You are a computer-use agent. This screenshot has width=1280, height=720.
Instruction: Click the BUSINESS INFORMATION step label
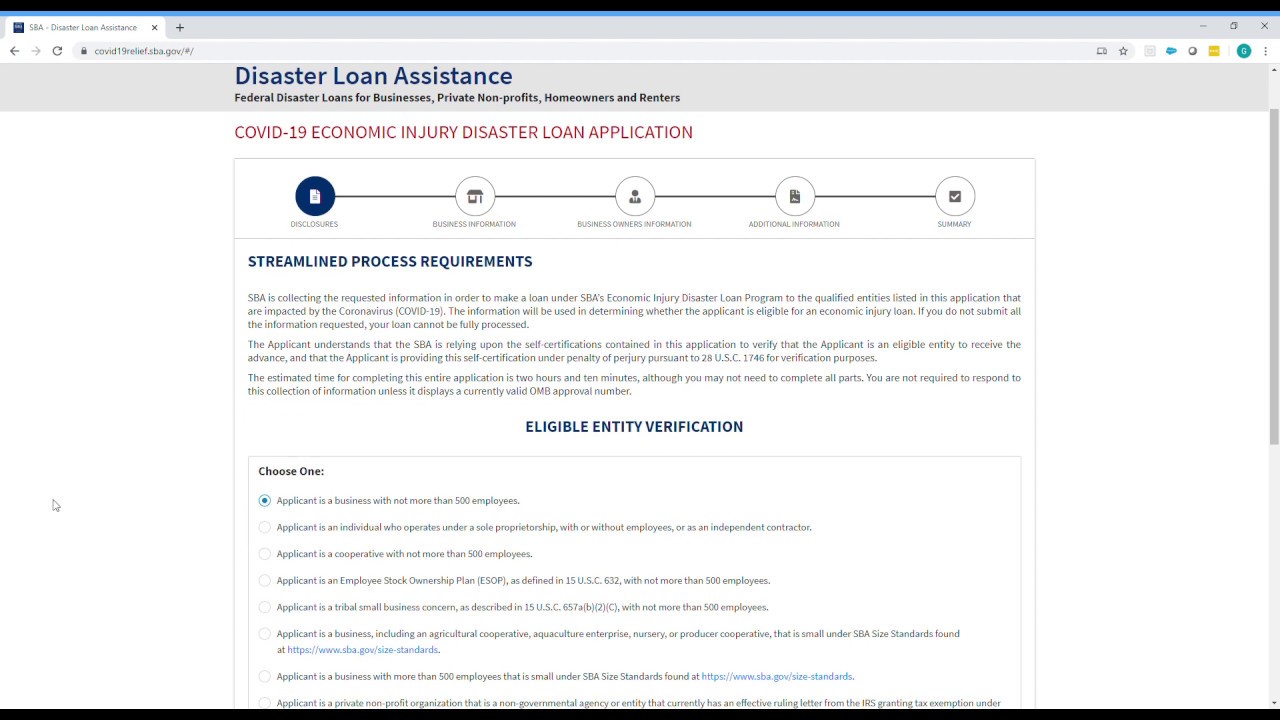(474, 224)
